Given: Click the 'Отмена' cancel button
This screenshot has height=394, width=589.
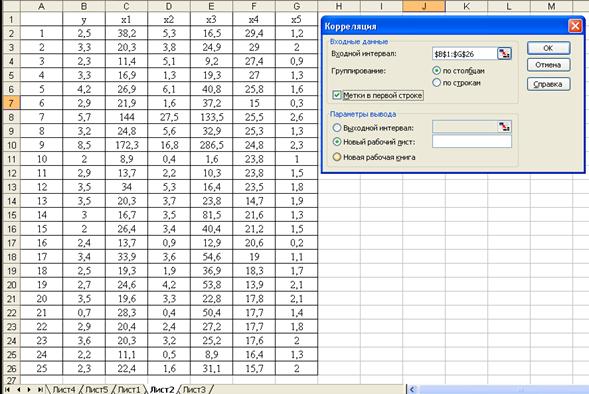Looking at the screenshot, I should click(548, 65).
